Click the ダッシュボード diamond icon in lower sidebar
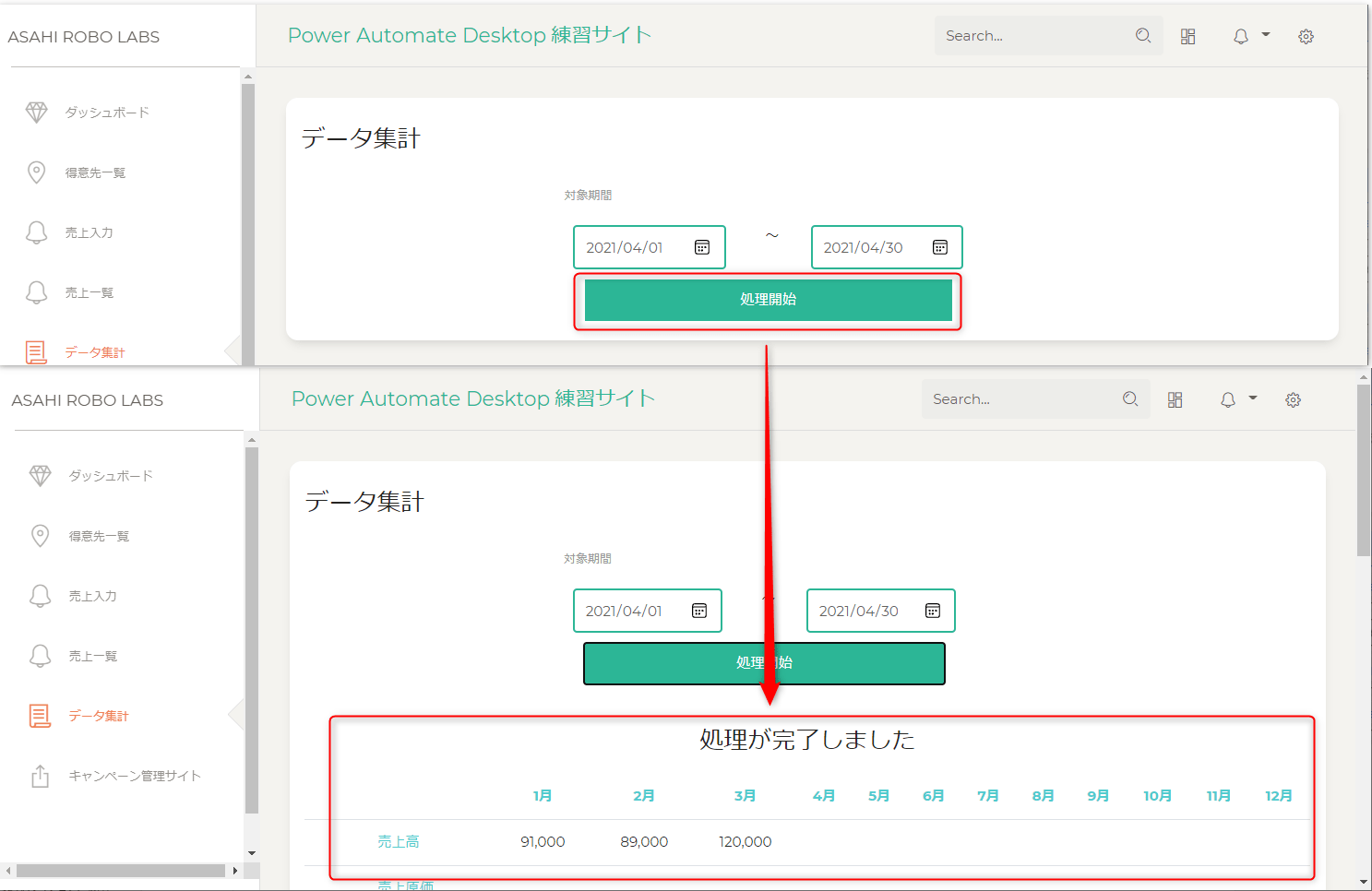The image size is (1372, 891). tap(40, 476)
